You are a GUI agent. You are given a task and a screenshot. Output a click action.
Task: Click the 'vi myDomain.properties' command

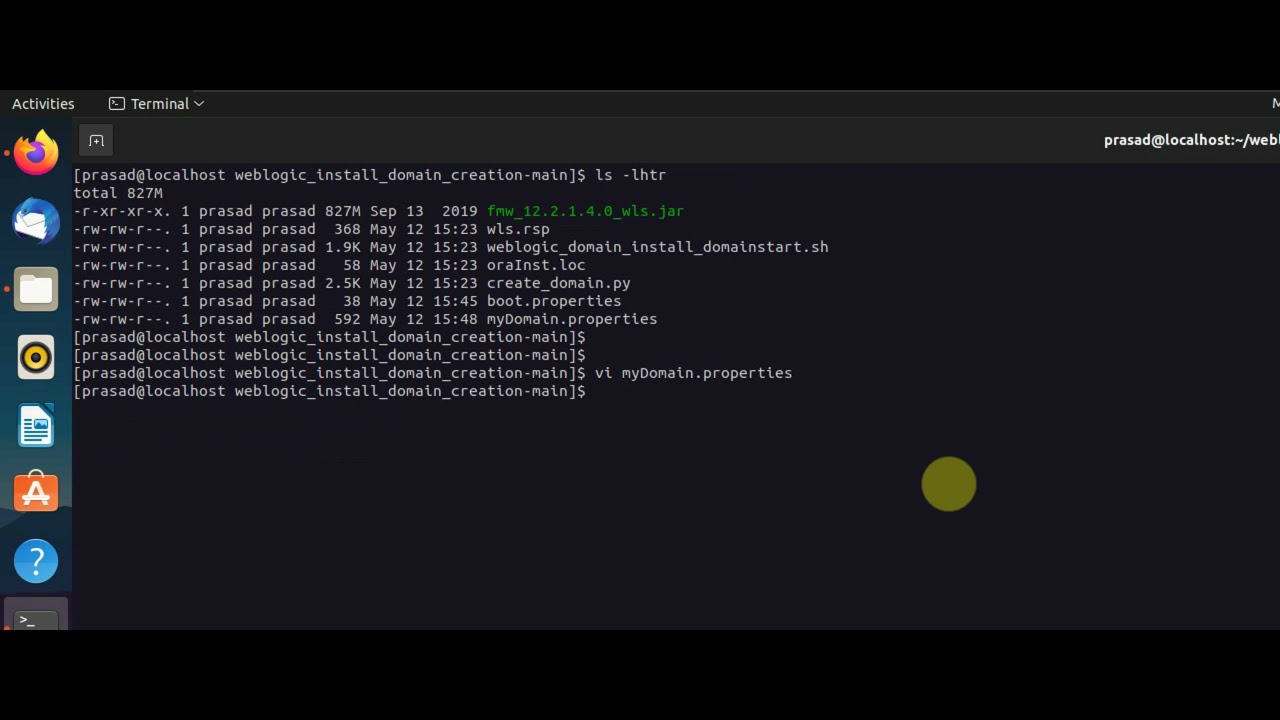(x=693, y=373)
